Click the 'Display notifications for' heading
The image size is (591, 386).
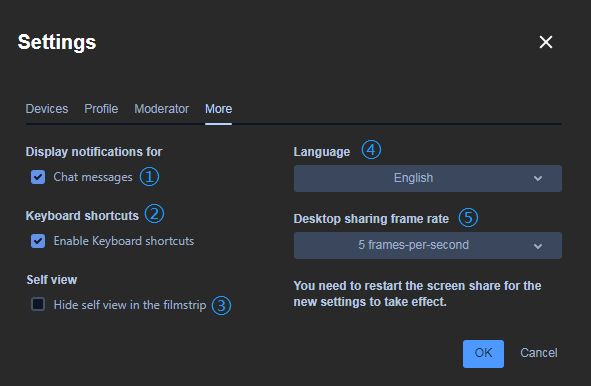pos(94,152)
